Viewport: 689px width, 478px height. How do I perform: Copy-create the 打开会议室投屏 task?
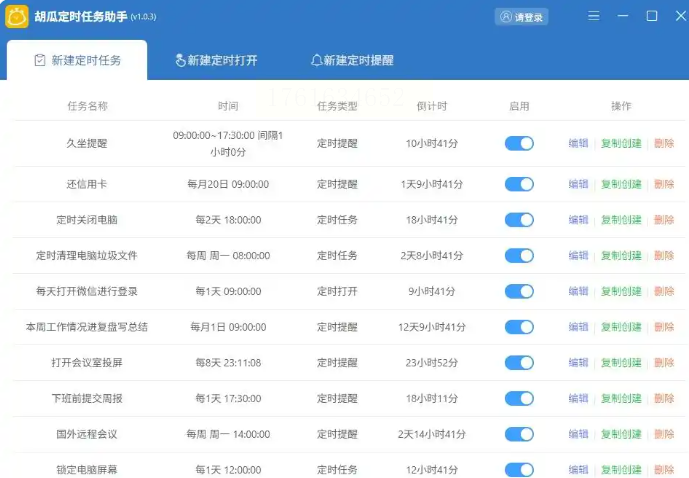tap(621, 362)
